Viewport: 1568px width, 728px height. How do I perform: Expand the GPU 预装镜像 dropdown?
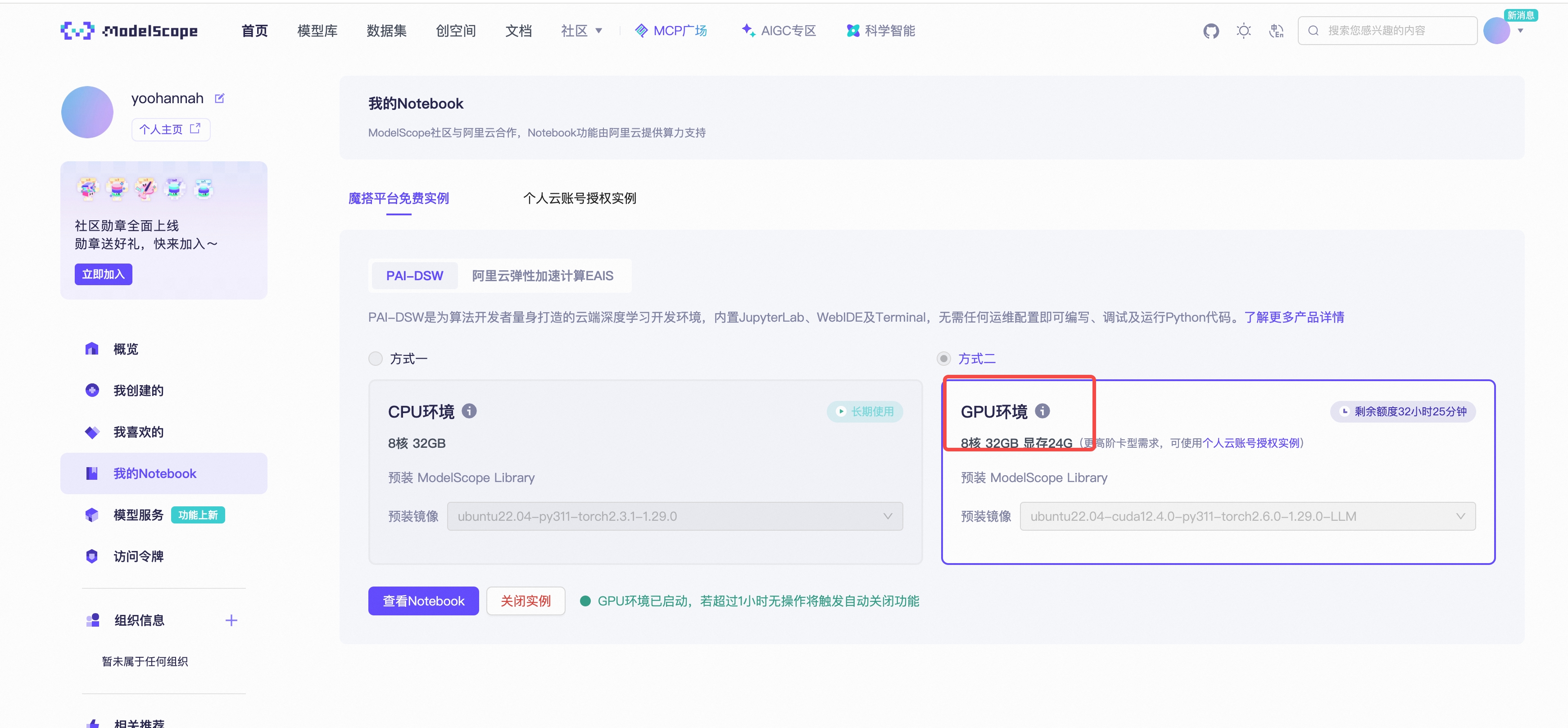pyautogui.click(x=1247, y=516)
